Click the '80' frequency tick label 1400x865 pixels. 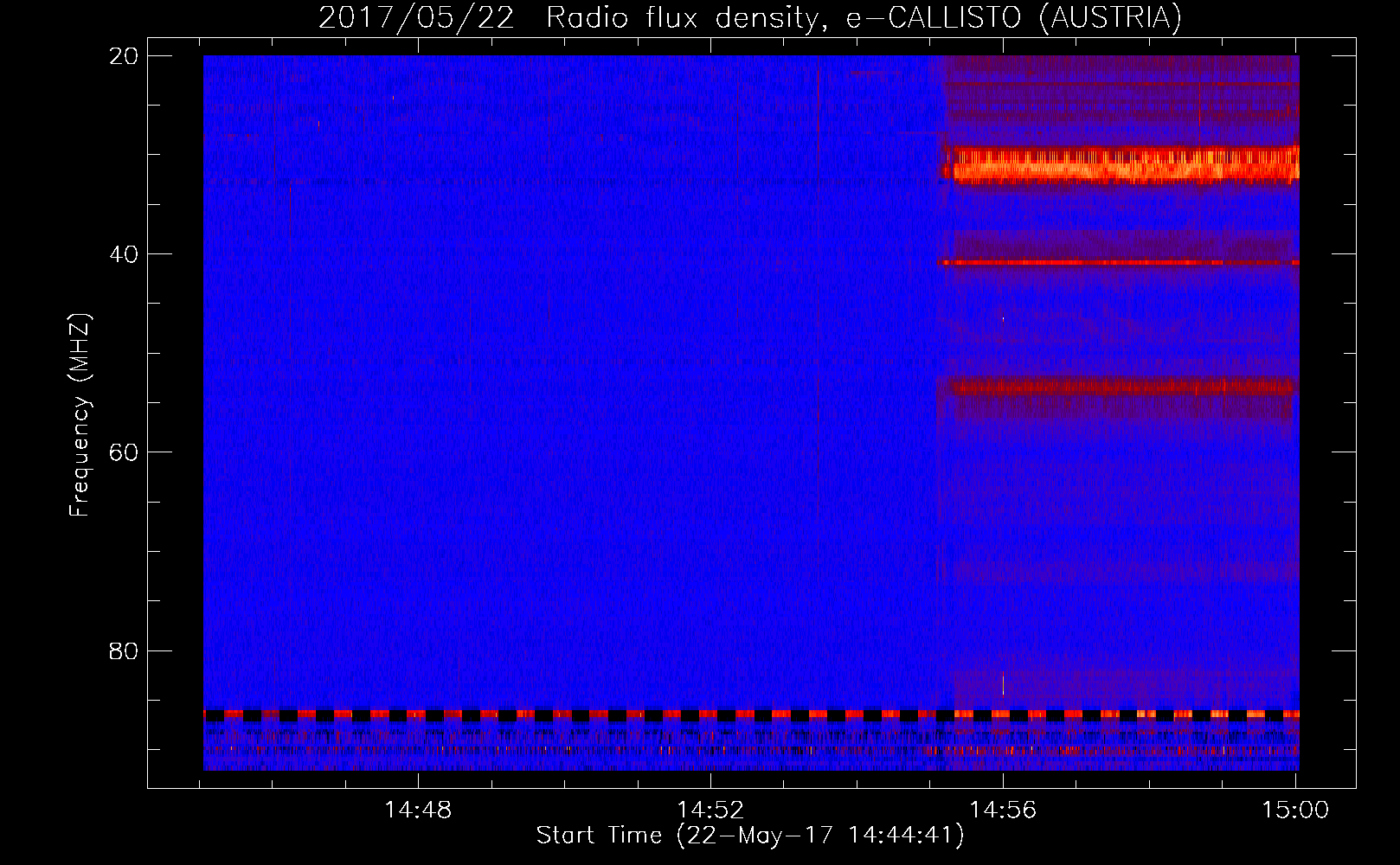[124, 650]
